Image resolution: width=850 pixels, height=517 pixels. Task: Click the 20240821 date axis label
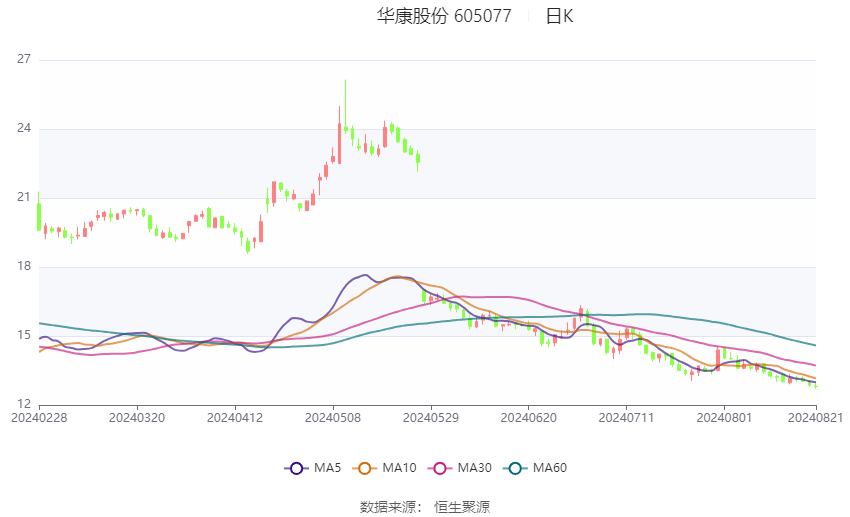click(x=815, y=418)
